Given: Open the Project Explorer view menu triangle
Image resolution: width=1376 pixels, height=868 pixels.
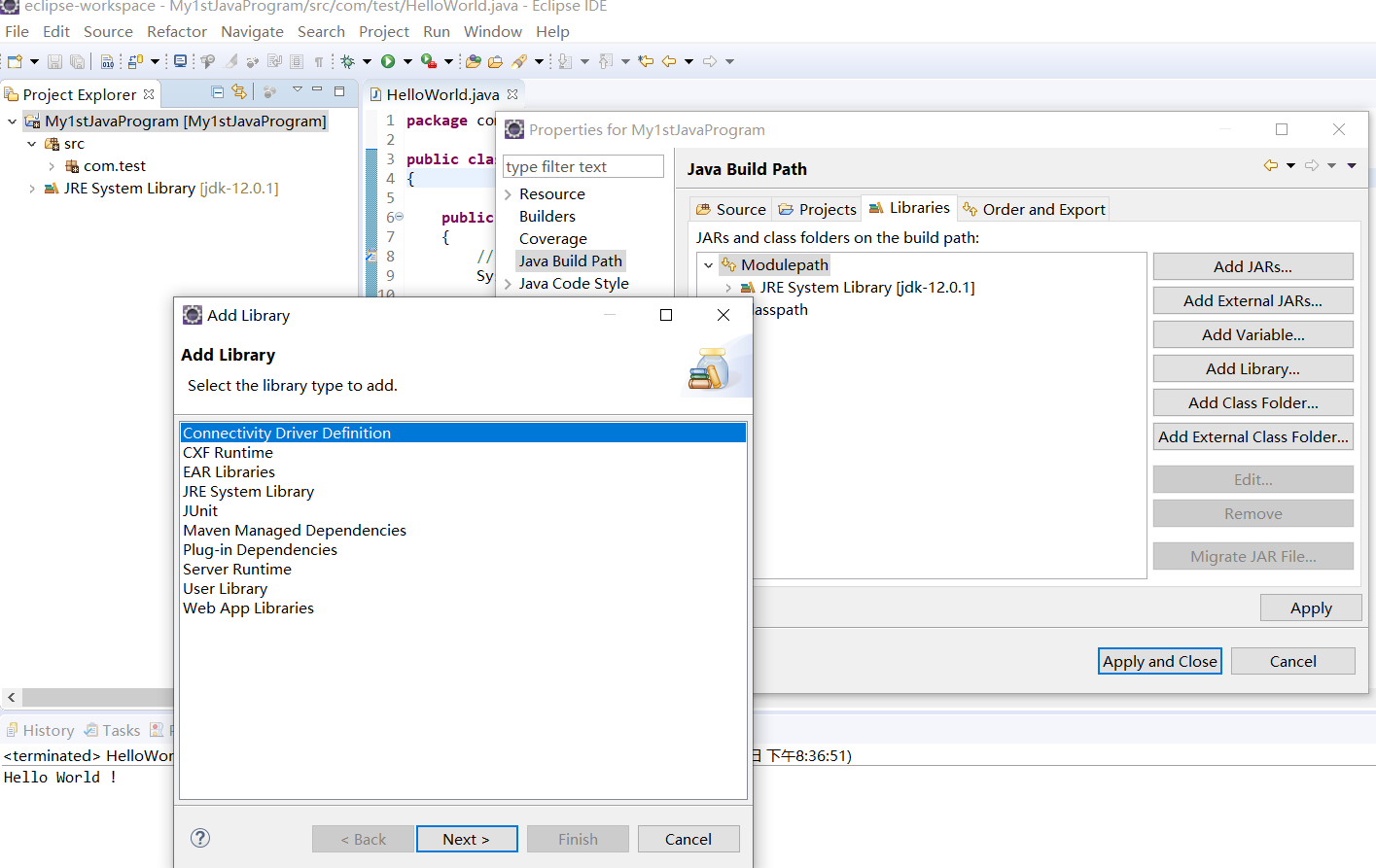Looking at the screenshot, I should click(x=297, y=89).
